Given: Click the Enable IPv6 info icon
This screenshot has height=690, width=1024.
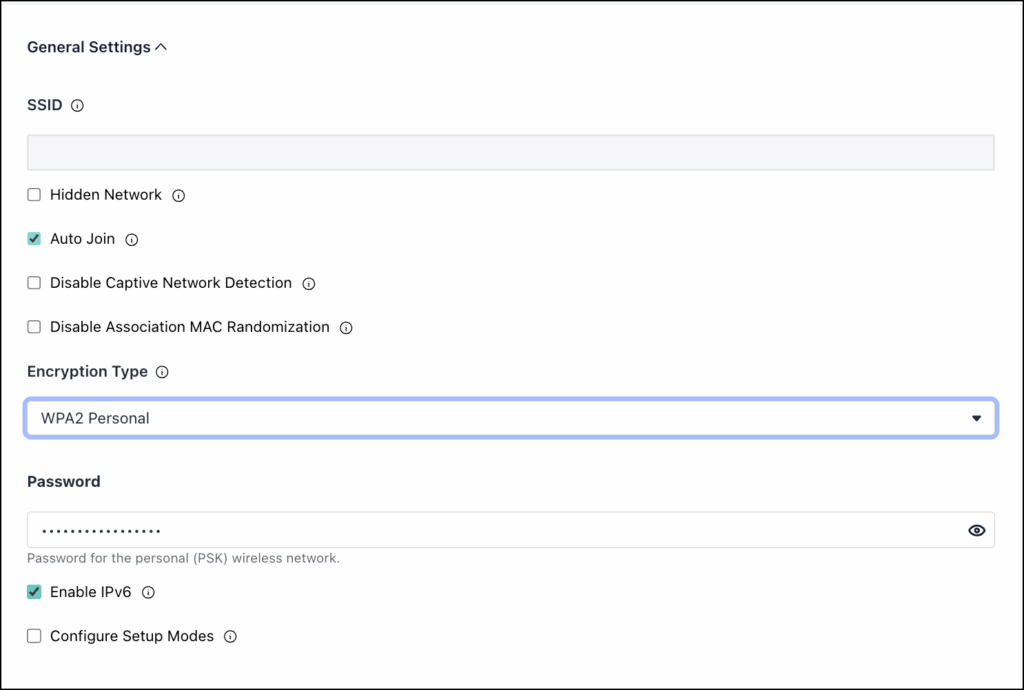Looking at the screenshot, I should coord(148,593).
